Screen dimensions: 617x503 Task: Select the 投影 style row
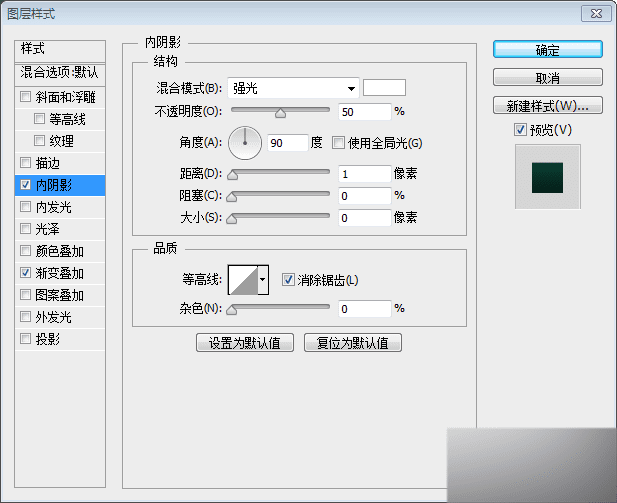(x=60, y=339)
